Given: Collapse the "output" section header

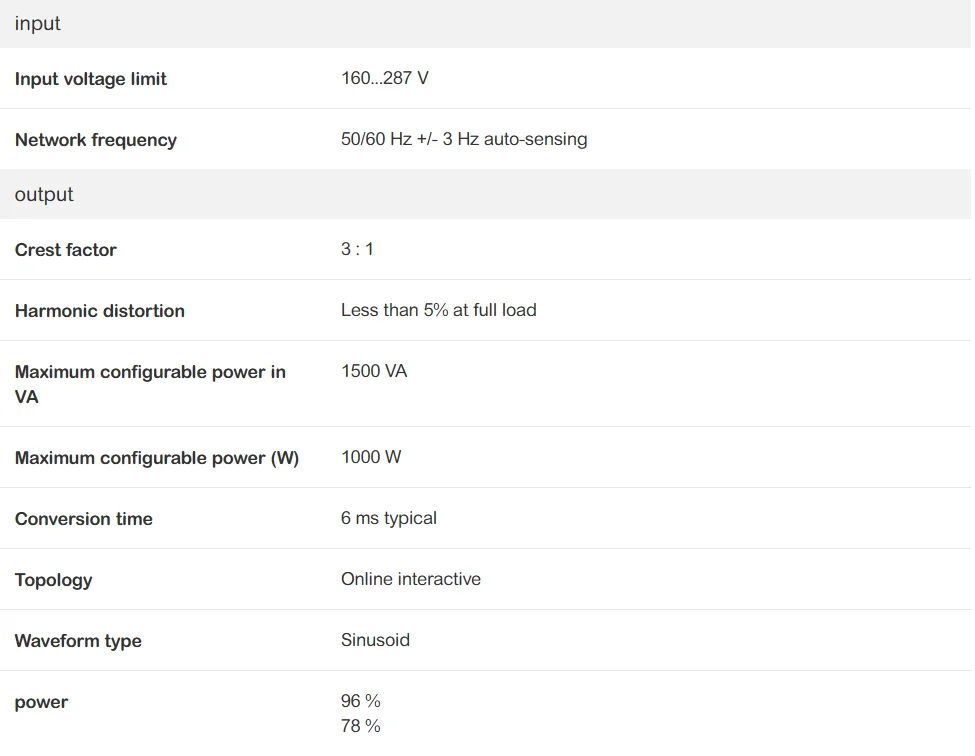Looking at the screenshot, I should [44, 195].
